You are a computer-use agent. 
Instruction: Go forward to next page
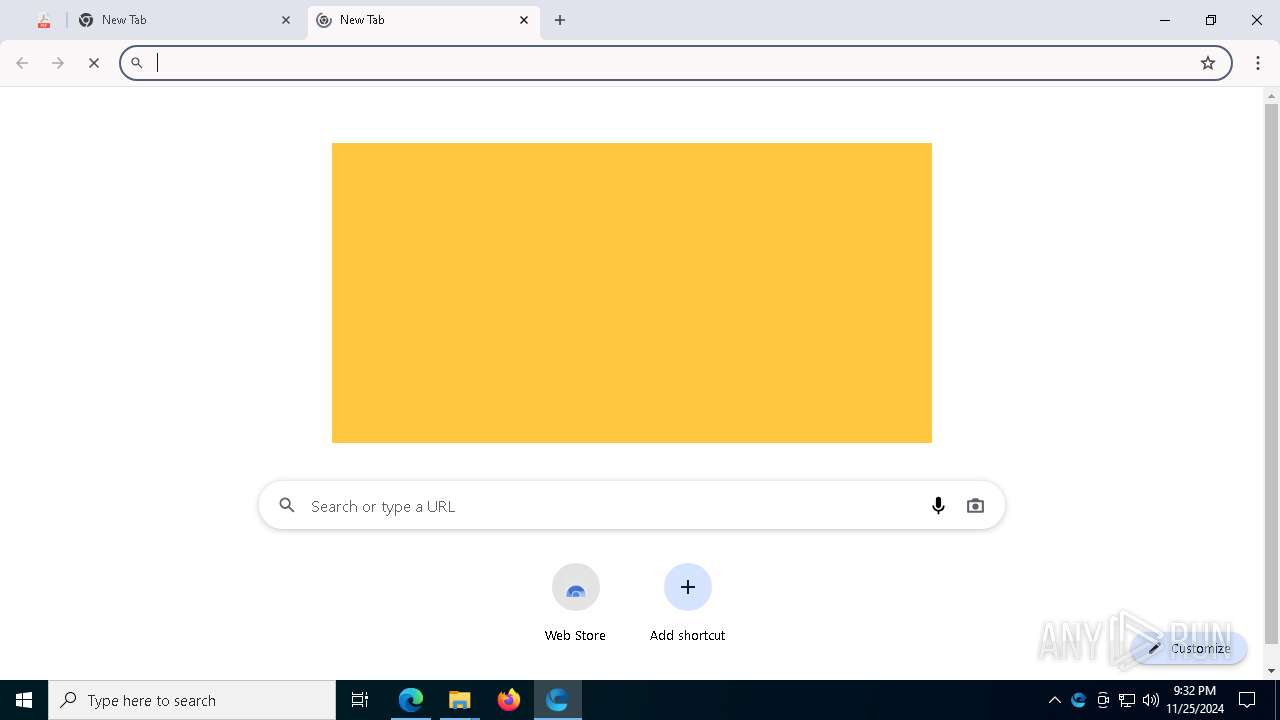tap(58, 63)
